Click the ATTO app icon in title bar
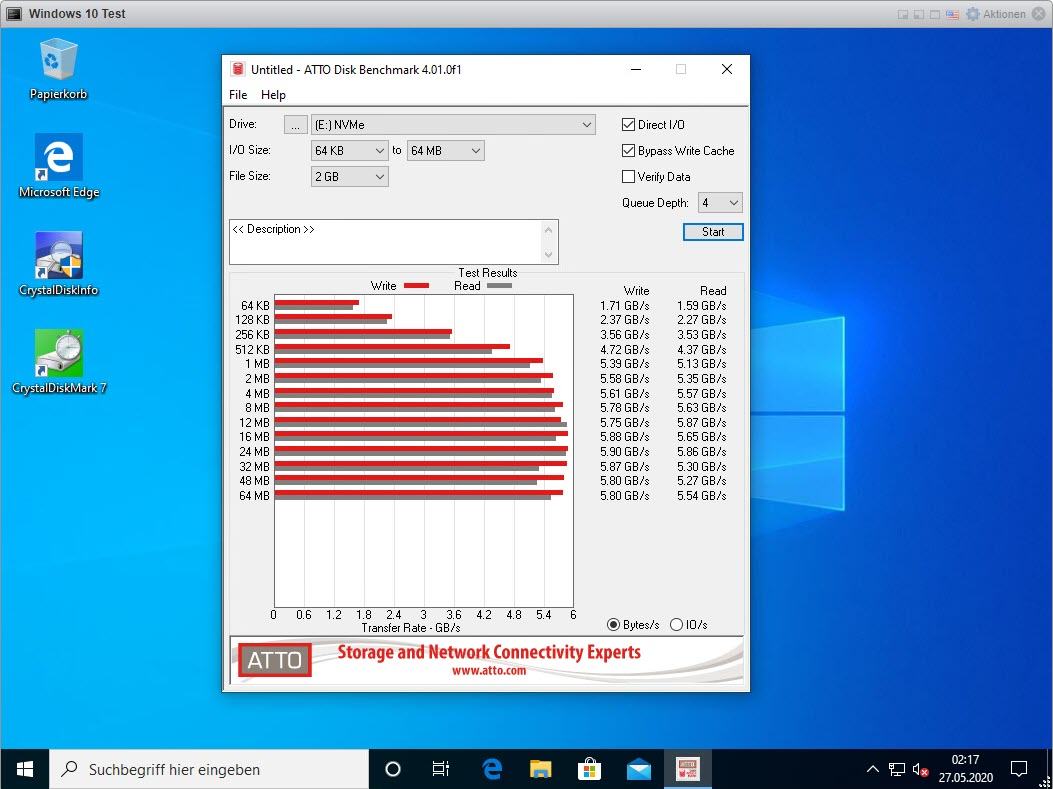 [x=237, y=69]
